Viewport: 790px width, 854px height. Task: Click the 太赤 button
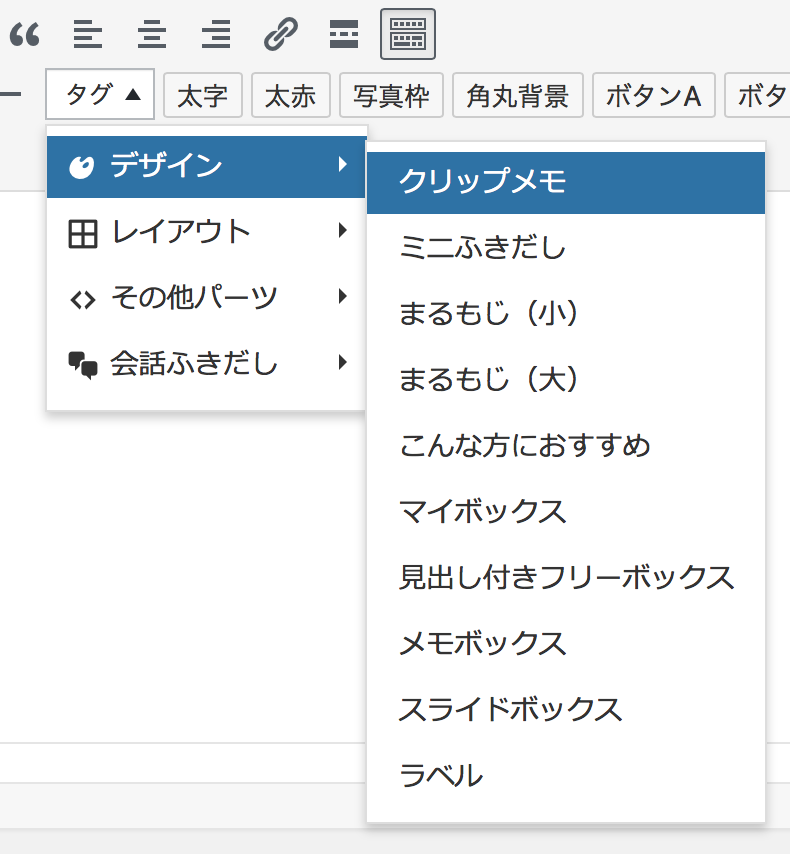point(290,95)
